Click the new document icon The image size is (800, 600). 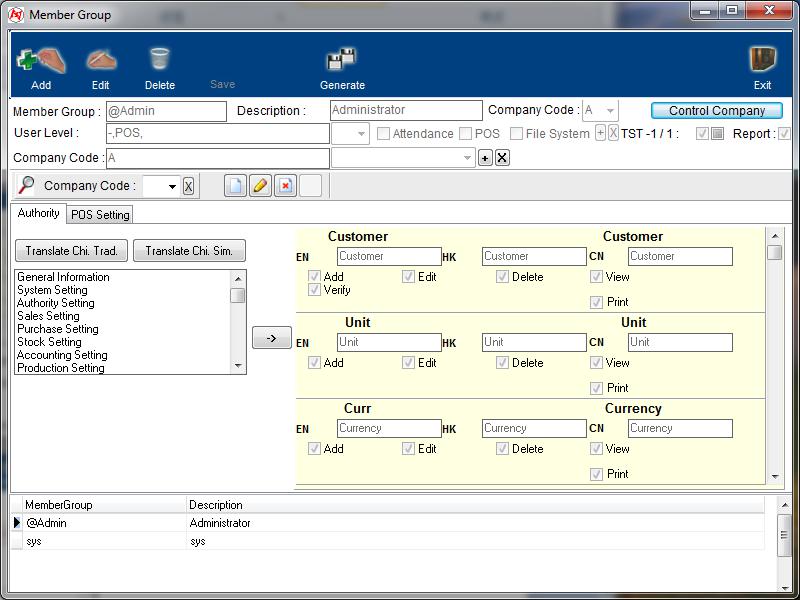[235, 186]
